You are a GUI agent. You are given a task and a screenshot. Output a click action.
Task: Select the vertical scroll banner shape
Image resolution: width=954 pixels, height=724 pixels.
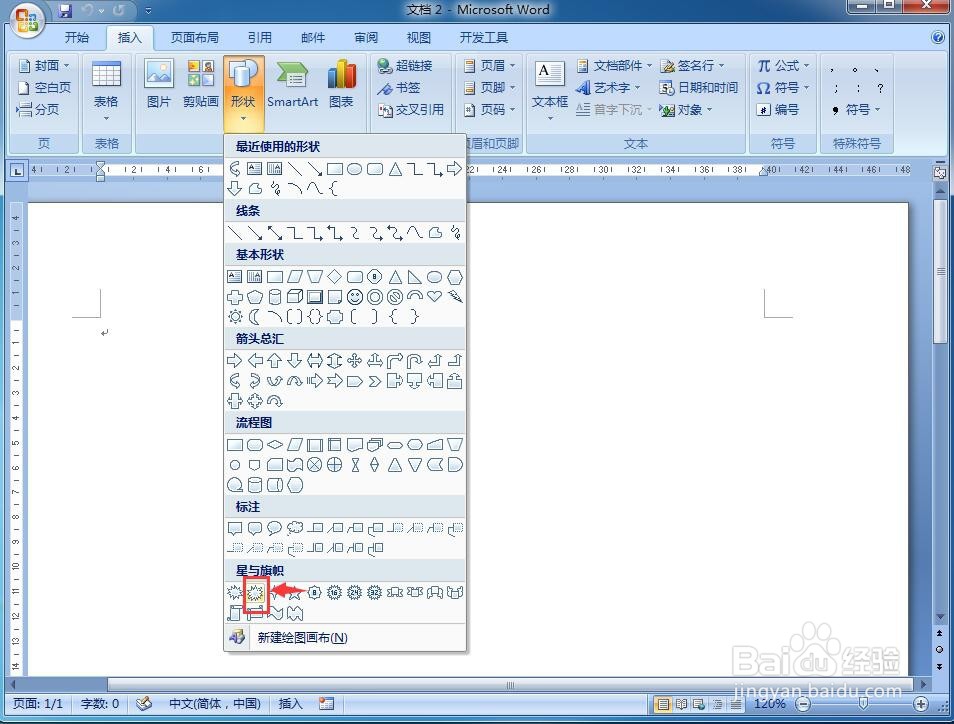tap(235, 613)
